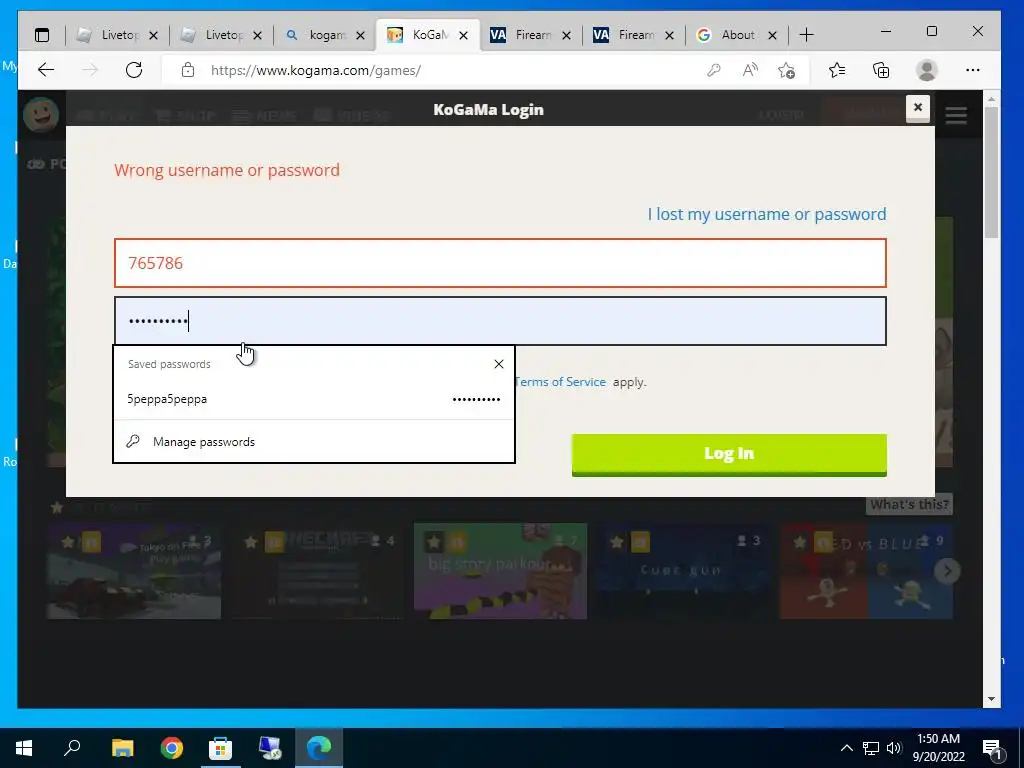Open Microsoft Edge taskbar icon
1024x768 pixels.
(319, 748)
